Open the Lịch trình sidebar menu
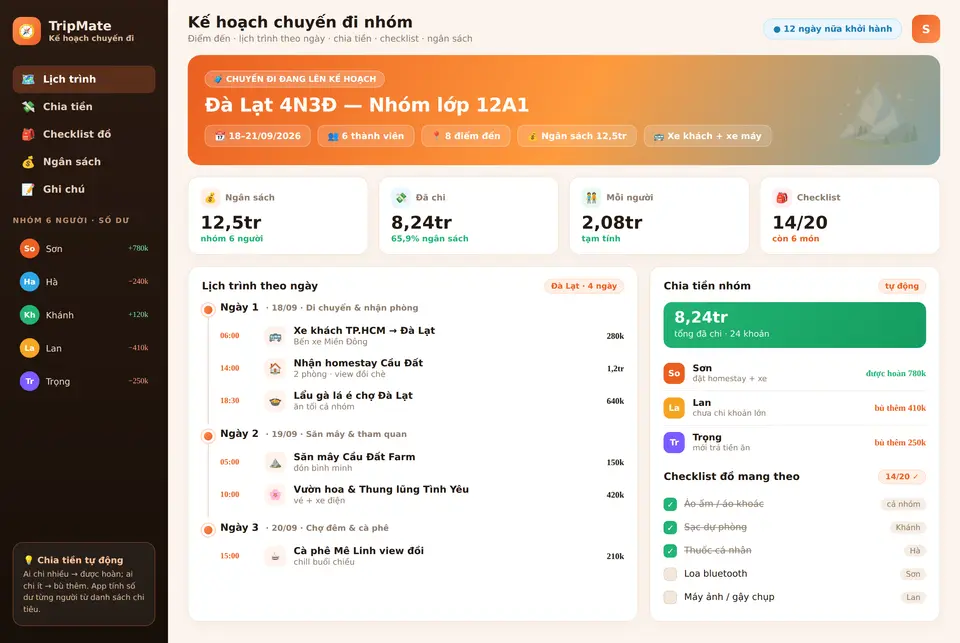The image size is (960, 643). pyautogui.click(x=84, y=79)
